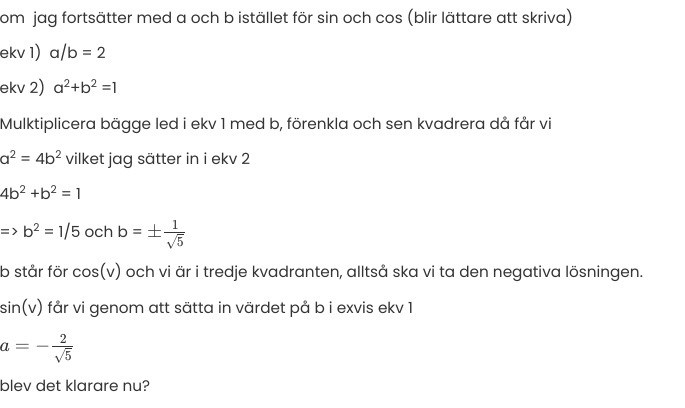Click the equation "a/b = 2"
The height and width of the screenshot is (408, 685).
click(x=77, y=53)
